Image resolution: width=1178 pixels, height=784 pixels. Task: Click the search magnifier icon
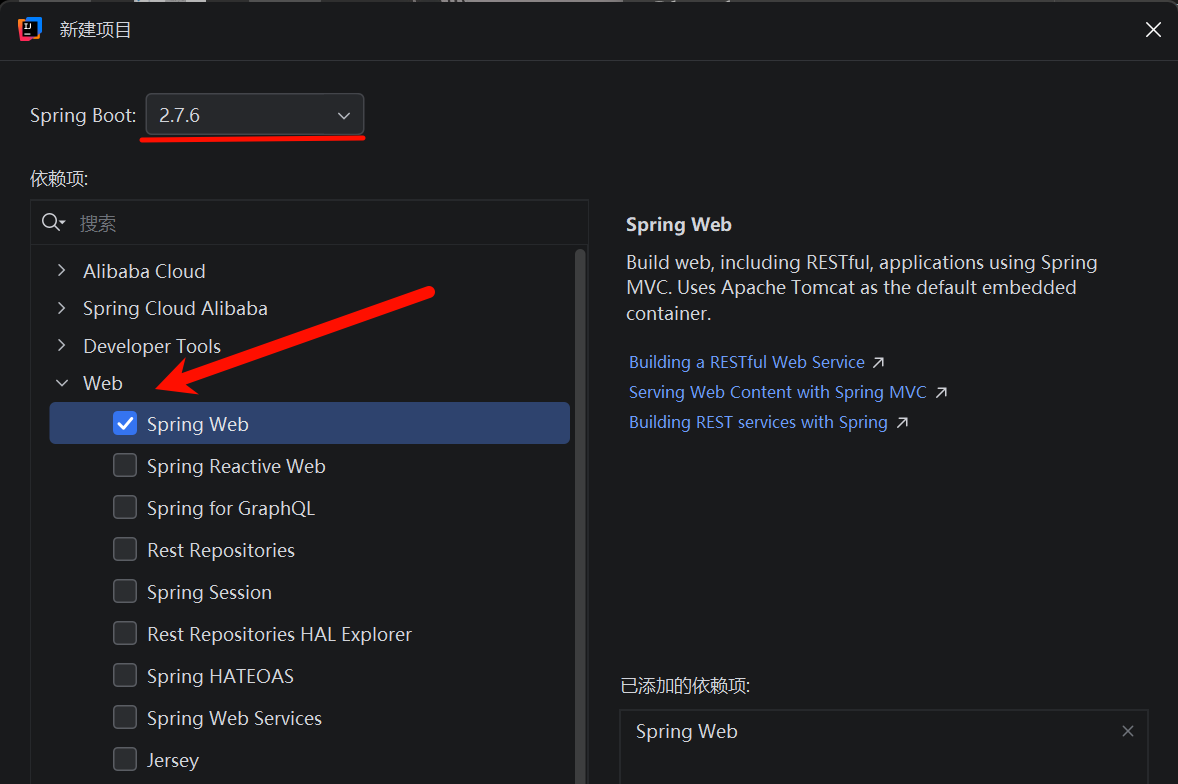coord(52,223)
